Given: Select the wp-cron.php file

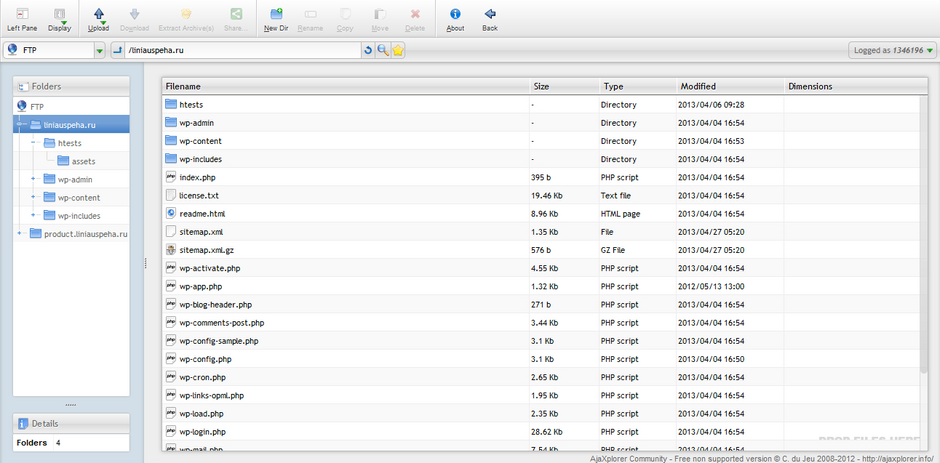Looking at the screenshot, I should pyautogui.click(x=541, y=377).
